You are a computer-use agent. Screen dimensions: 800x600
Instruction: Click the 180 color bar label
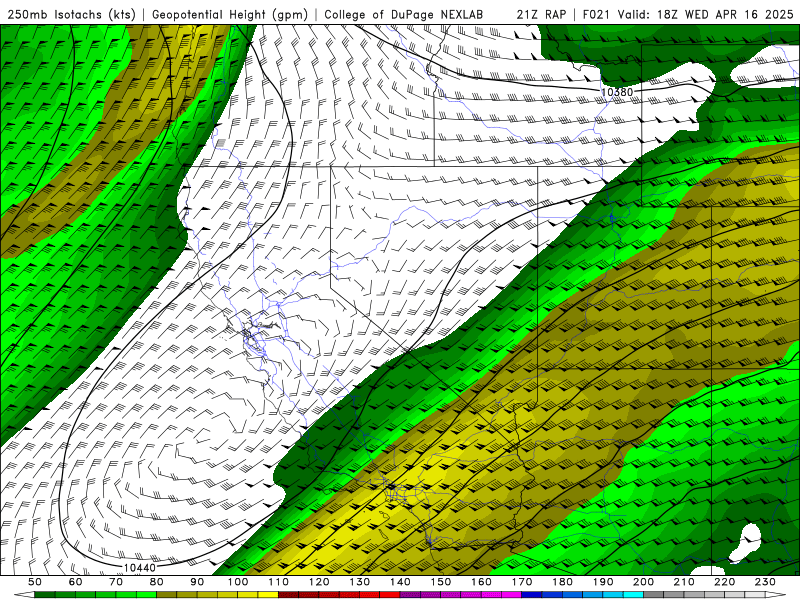coord(562,582)
